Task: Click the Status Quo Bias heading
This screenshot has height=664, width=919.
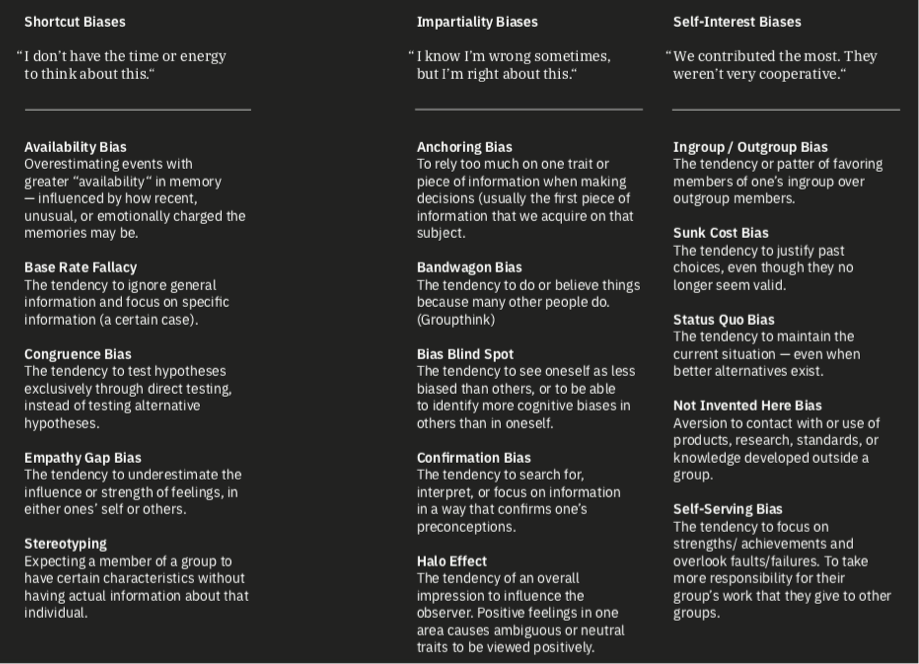Action: (x=724, y=320)
